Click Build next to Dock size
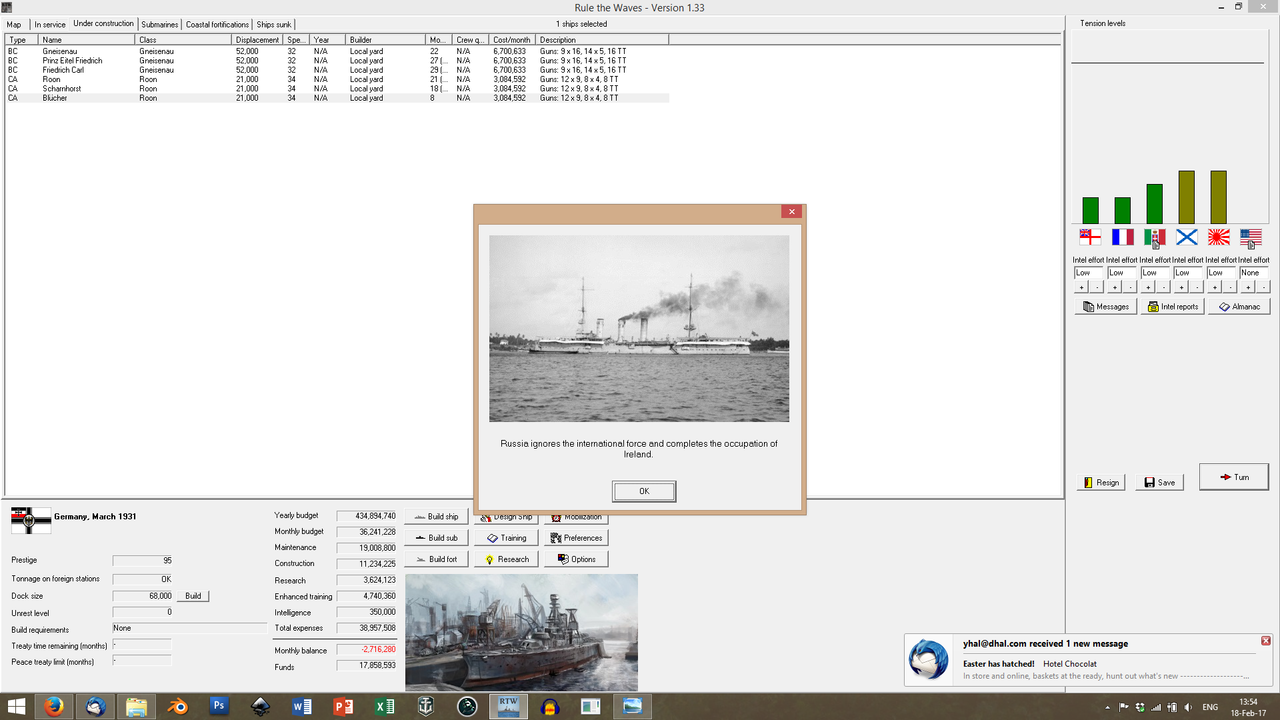The width and height of the screenshot is (1280, 720). [193, 595]
